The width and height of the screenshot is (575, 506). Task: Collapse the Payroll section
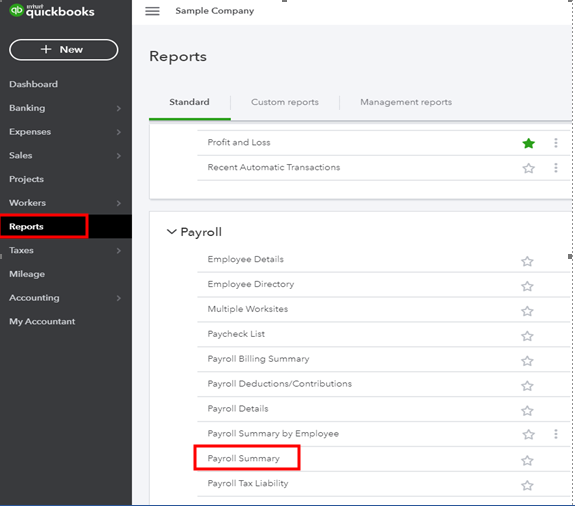click(171, 232)
